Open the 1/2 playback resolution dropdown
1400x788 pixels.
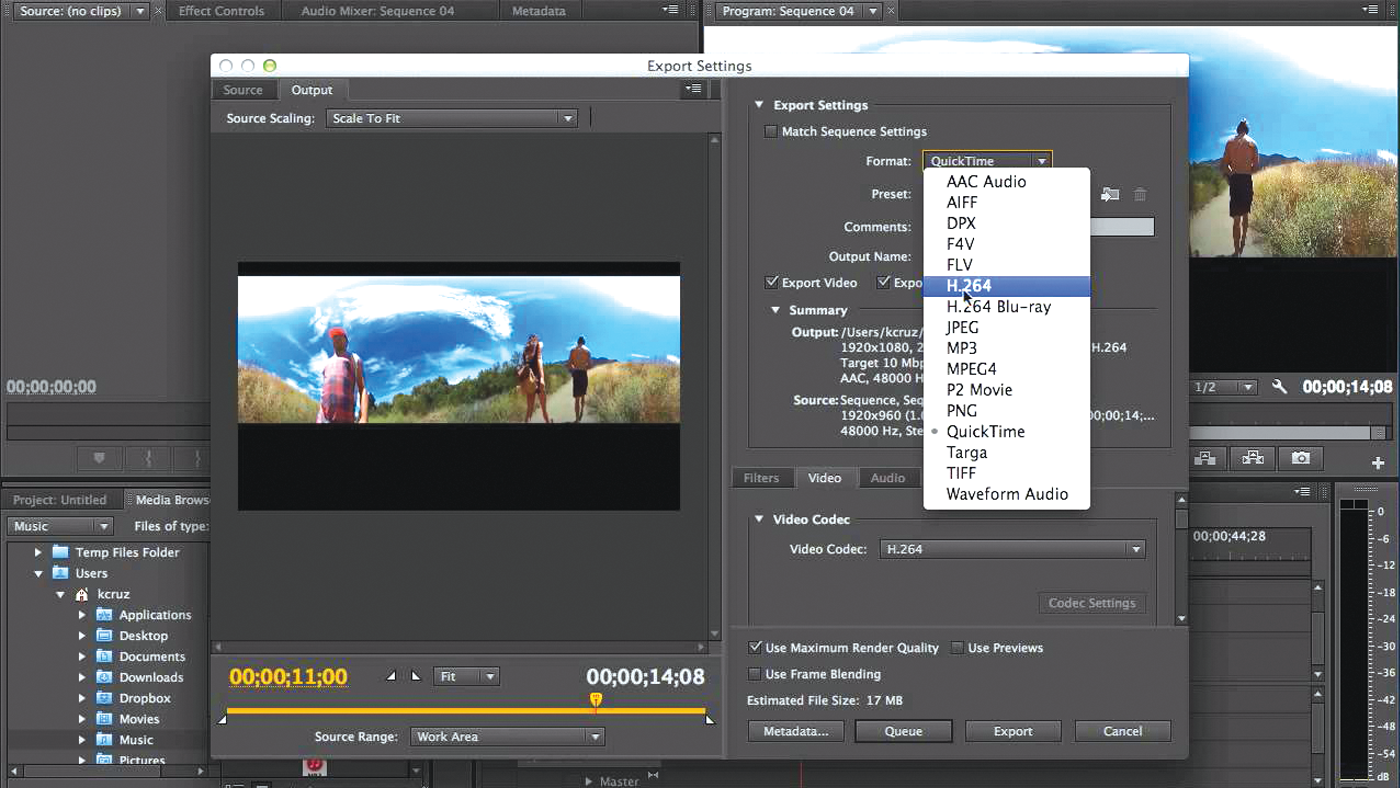(x=1224, y=387)
